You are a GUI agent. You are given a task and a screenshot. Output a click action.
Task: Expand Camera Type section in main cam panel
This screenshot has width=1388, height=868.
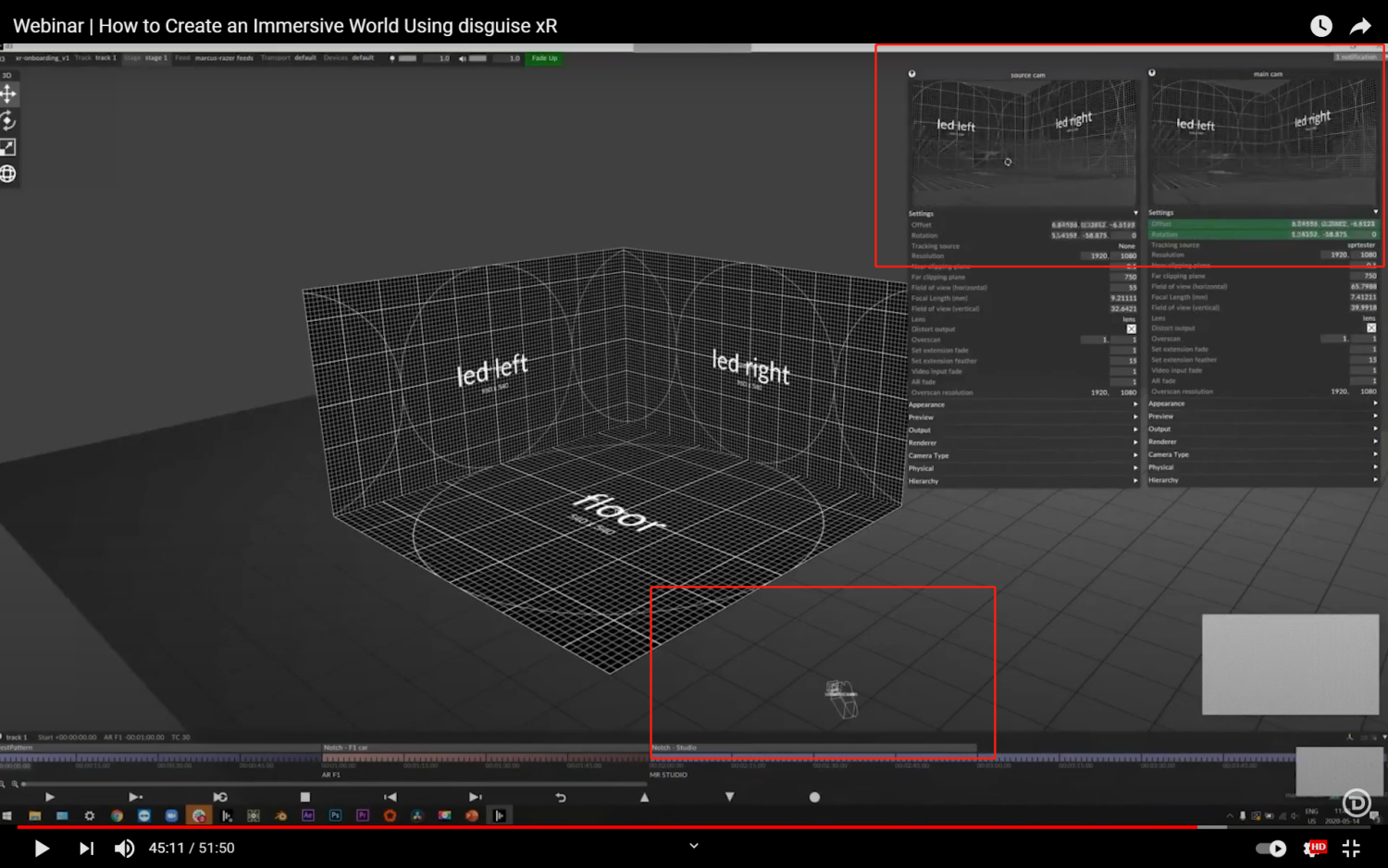pyautogui.click(x=1263, y=454)
